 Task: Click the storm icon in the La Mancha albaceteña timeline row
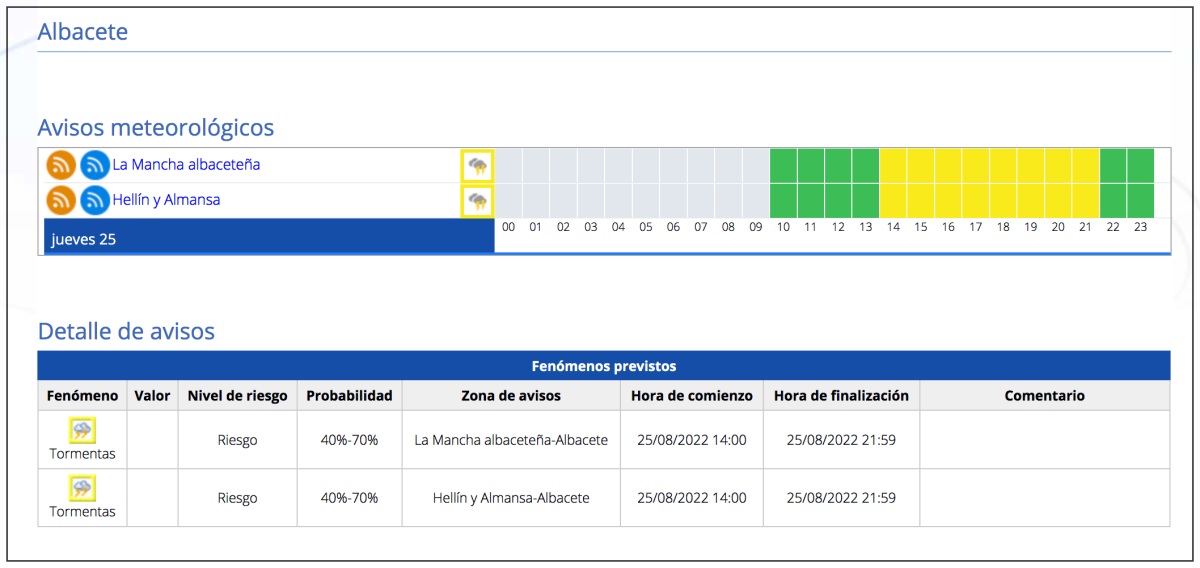click(x=478, y=166)
